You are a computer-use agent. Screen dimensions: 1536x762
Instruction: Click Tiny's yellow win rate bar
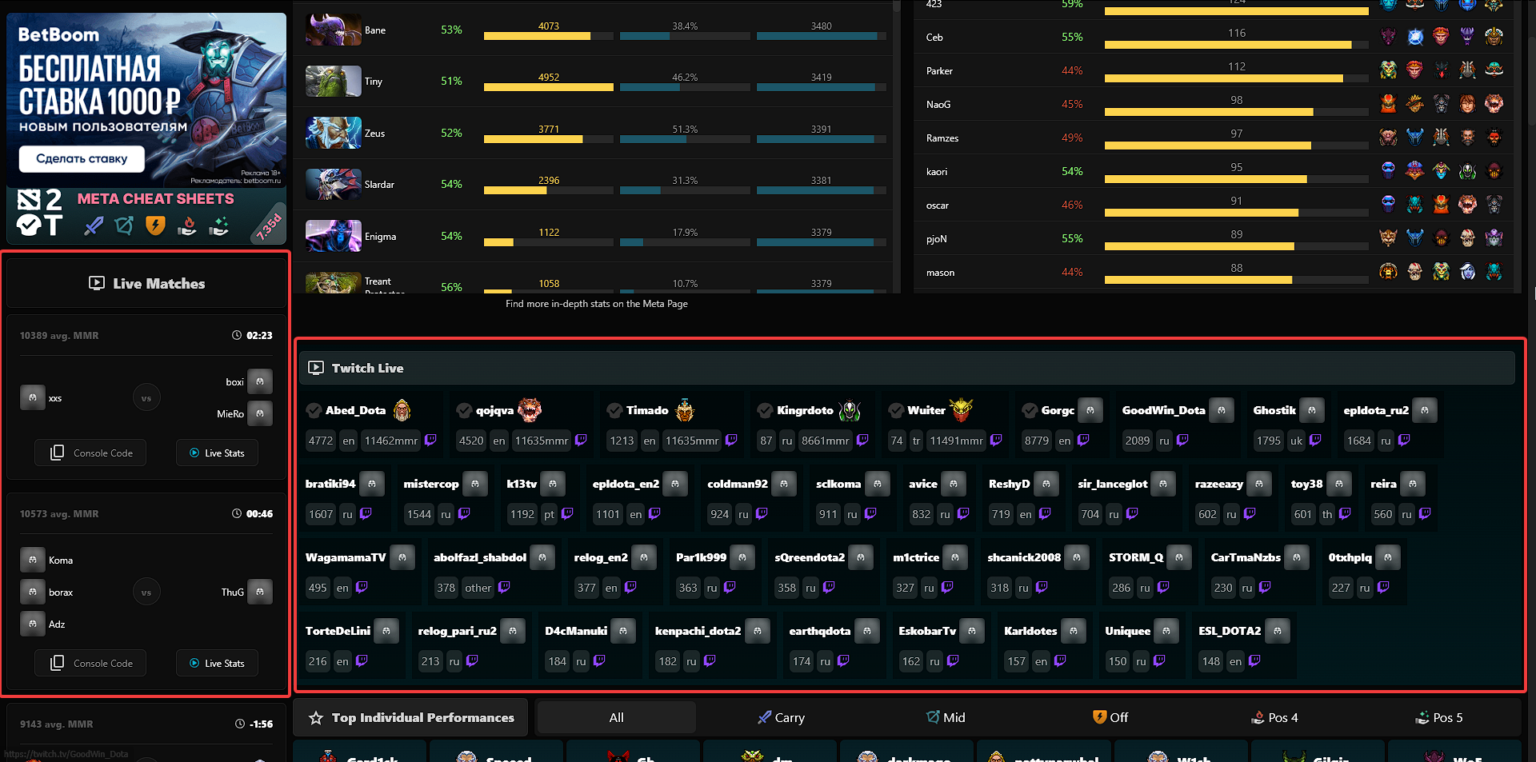[x=548, y=87]
